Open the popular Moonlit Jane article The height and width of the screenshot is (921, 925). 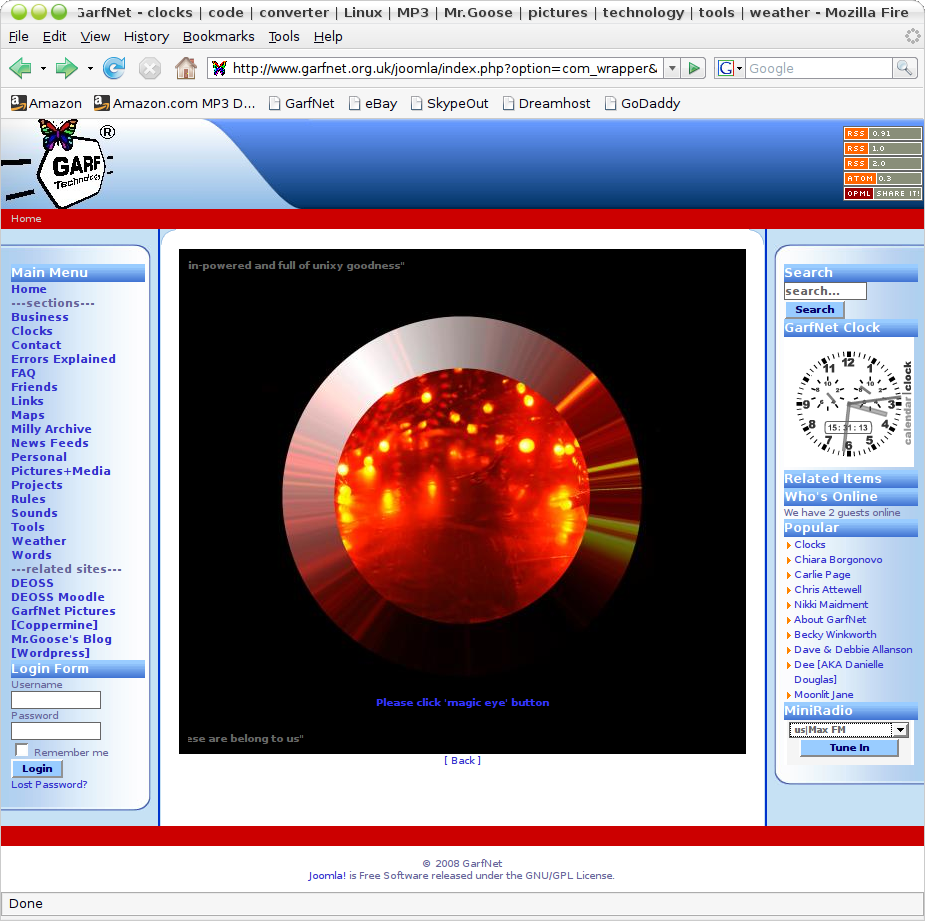(824, 694)
